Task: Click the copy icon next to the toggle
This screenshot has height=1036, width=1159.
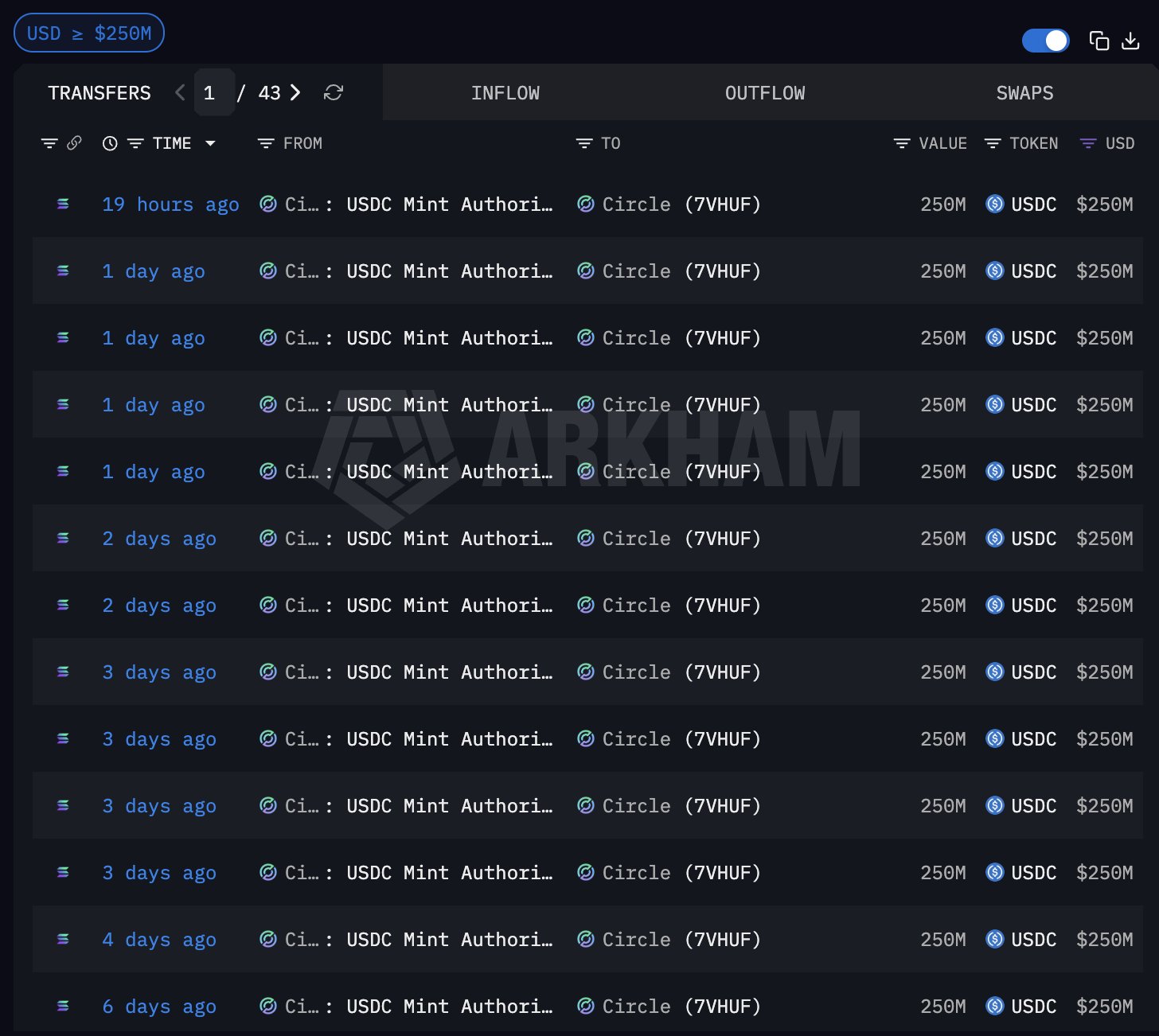Action: [1099, 41]
